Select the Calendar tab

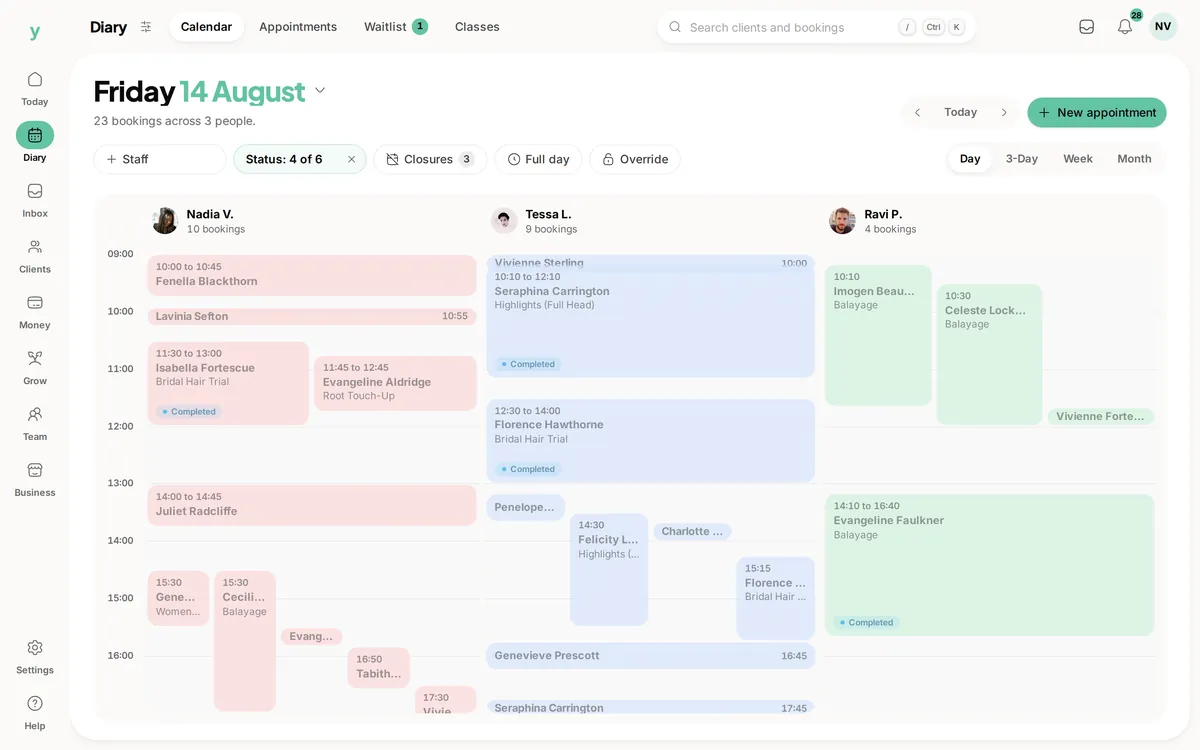(206, 27)
